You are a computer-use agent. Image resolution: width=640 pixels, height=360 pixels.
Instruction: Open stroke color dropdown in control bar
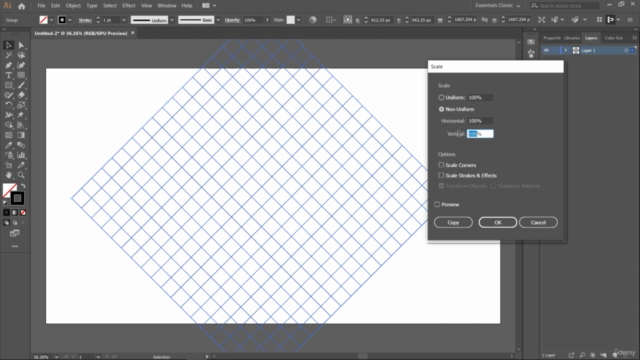[70, 20]
